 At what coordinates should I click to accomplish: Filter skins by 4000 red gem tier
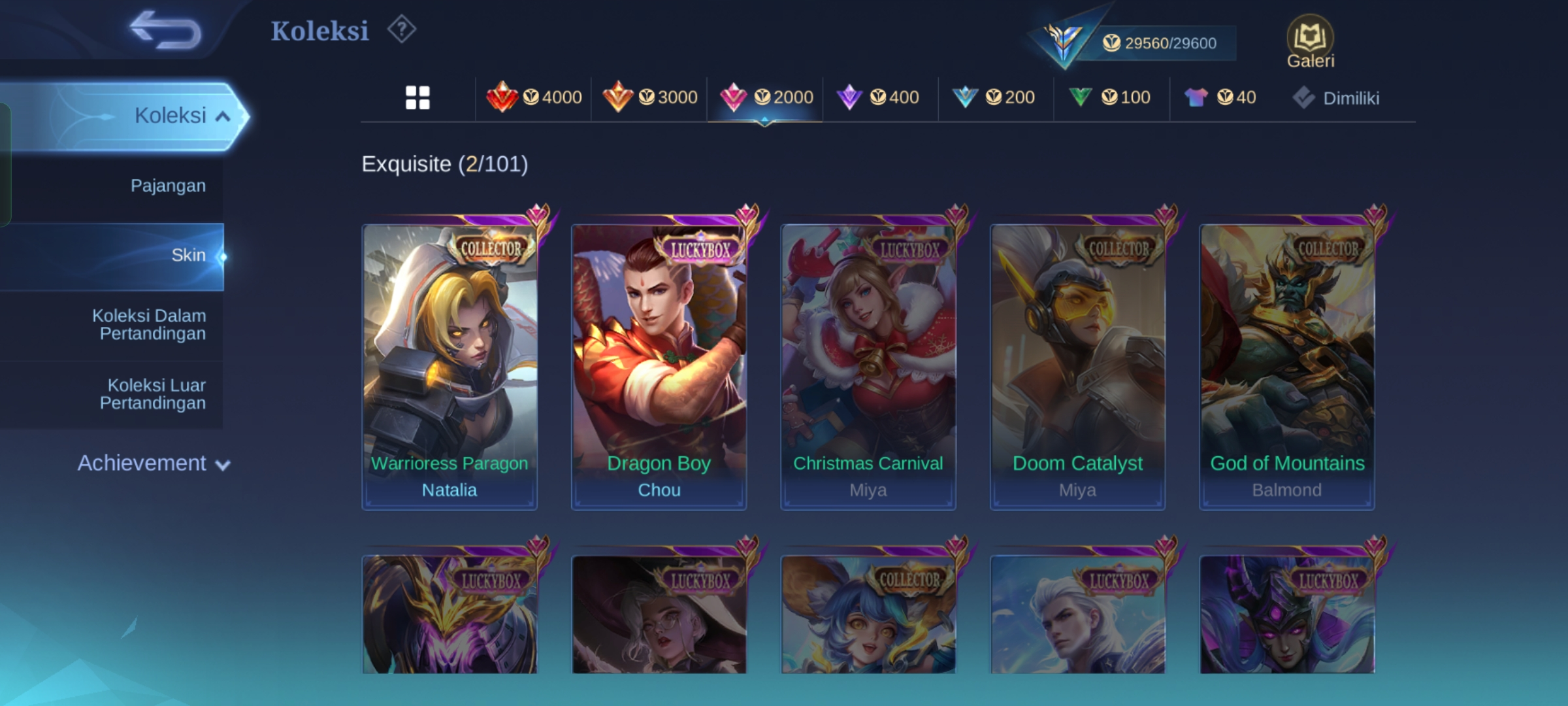click(x=534, y=97)
